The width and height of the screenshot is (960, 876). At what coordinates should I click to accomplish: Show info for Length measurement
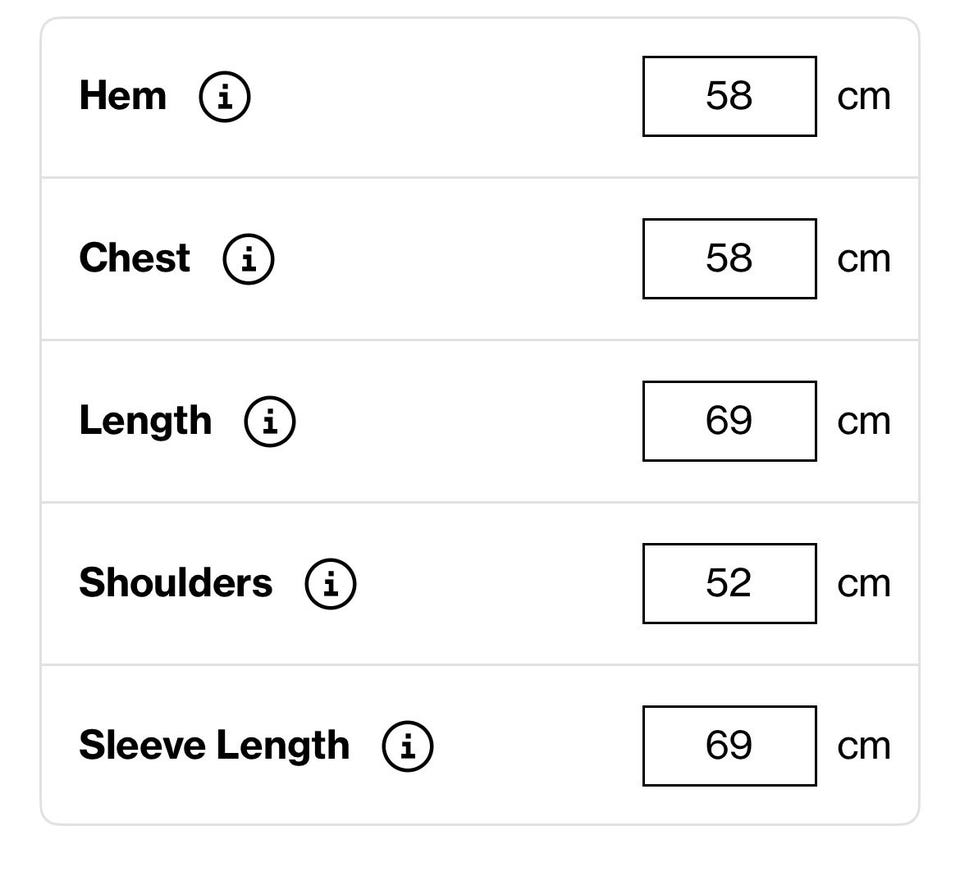point(270,421)
